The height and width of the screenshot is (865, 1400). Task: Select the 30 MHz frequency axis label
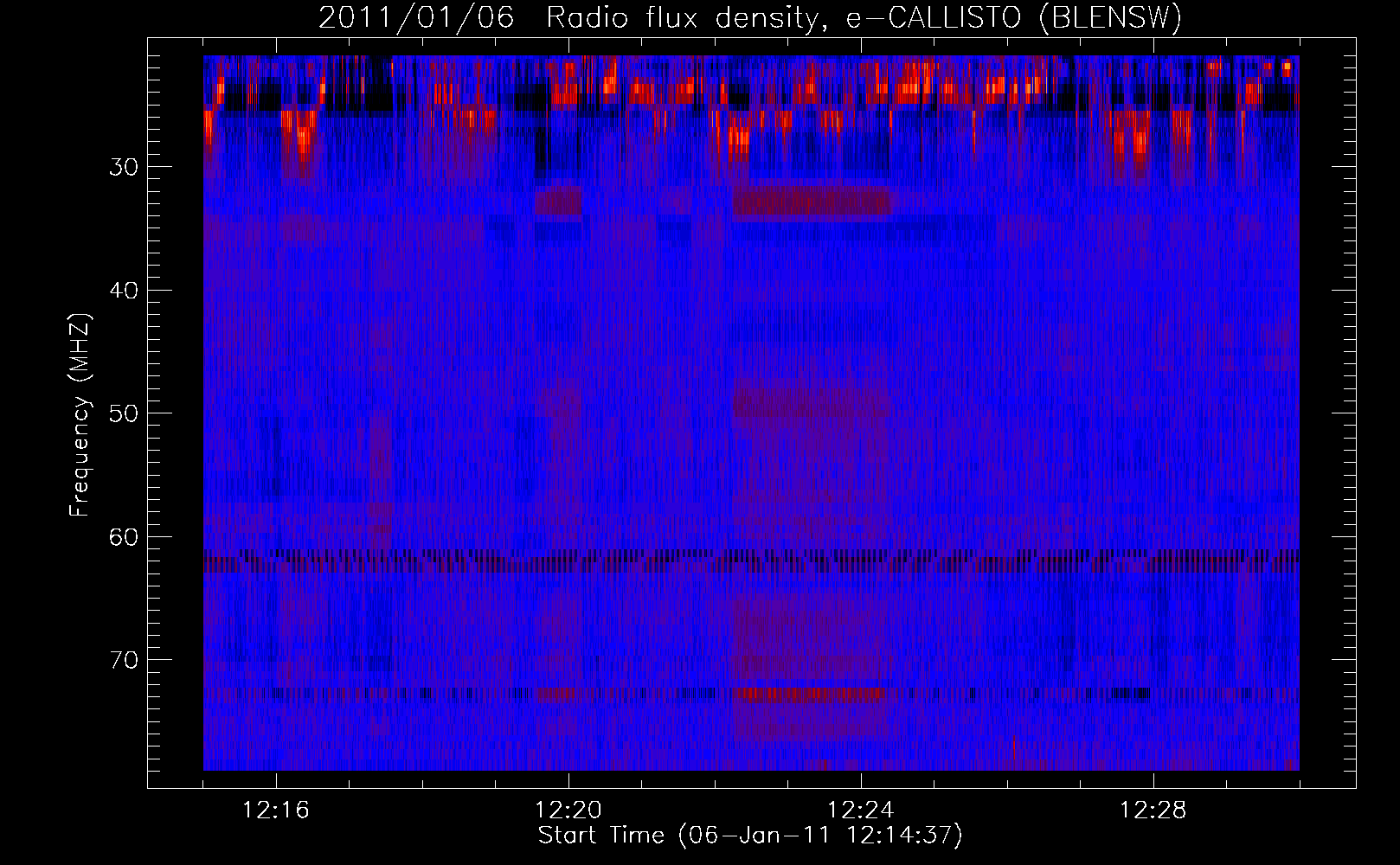coord(124,167)
